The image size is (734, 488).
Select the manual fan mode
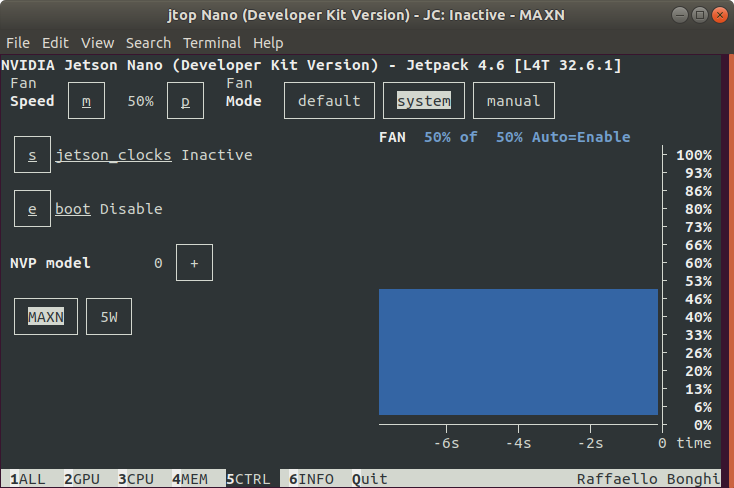point(514,101)
